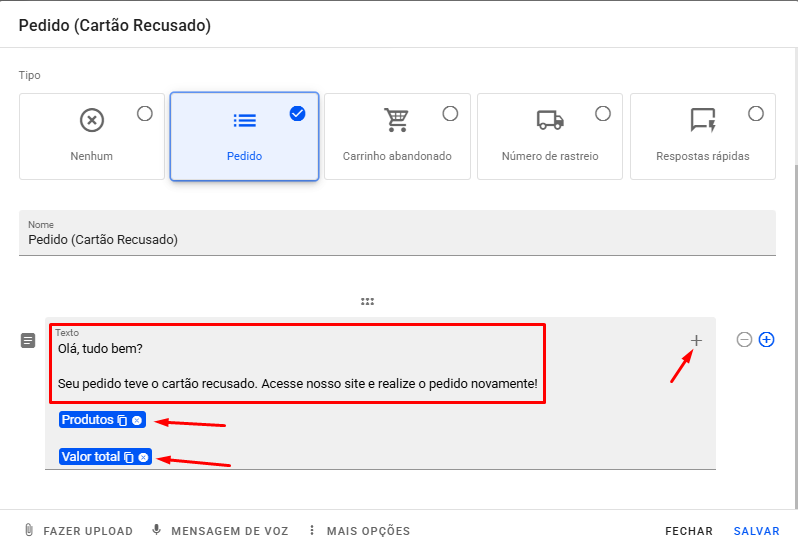
Task: Copy the Valor total tag
Action: point(129,457)
